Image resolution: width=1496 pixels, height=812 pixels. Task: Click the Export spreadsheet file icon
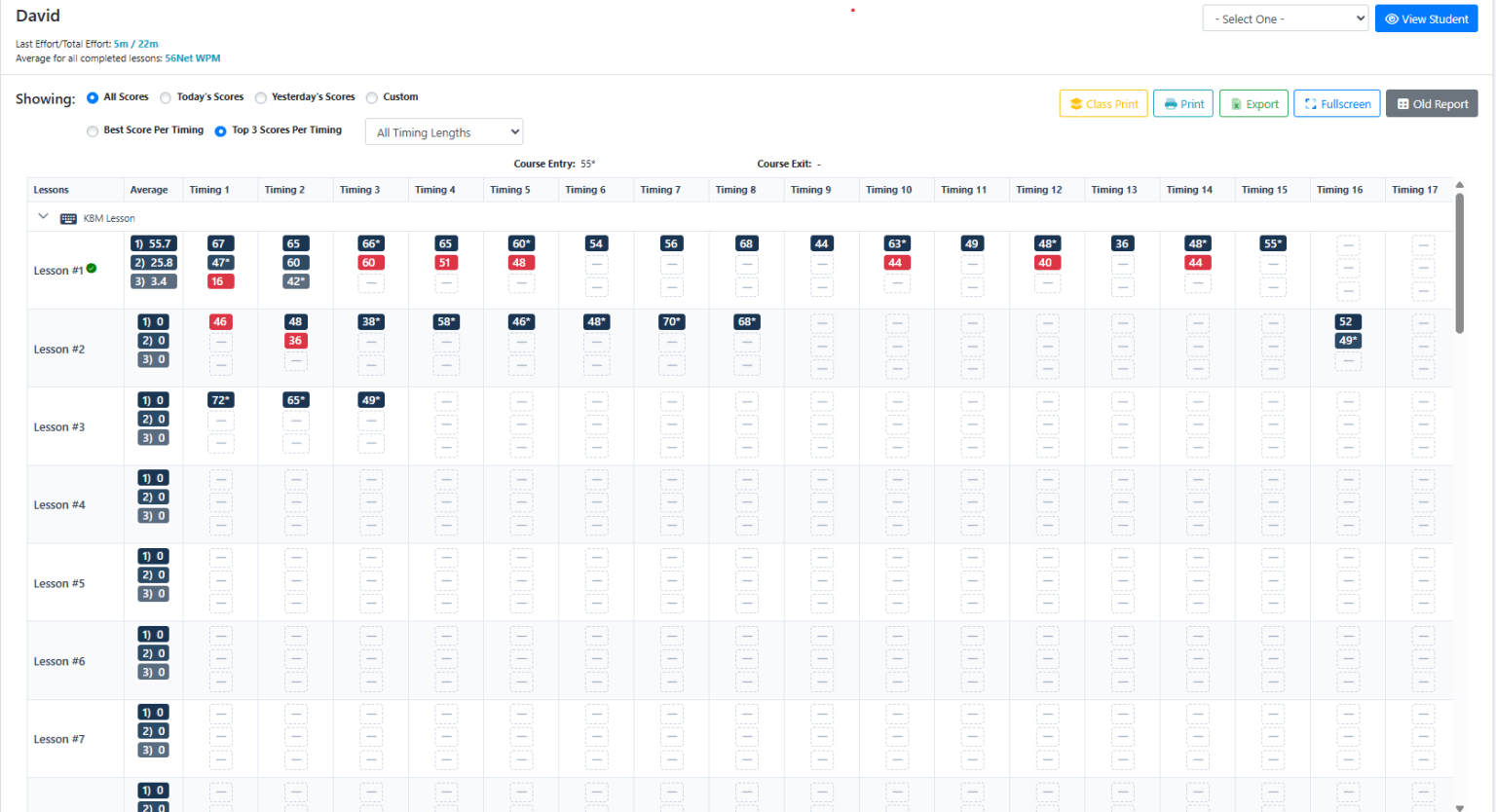pyautogui.click(x=1236, y=104)
